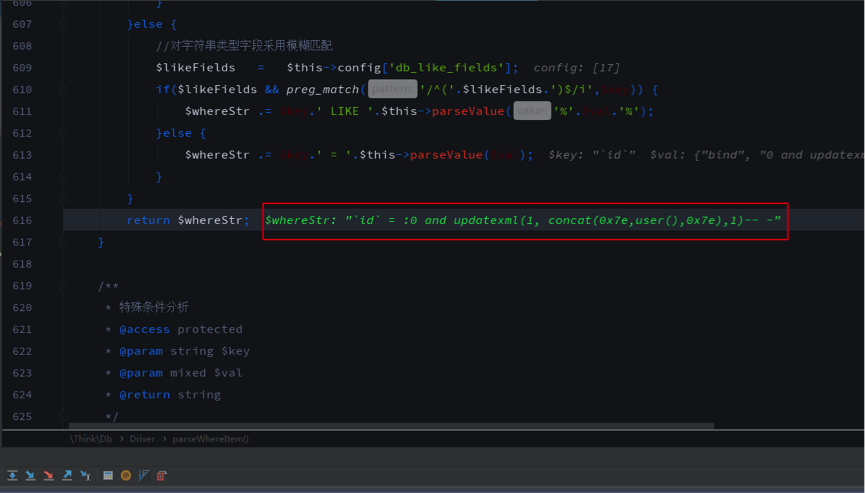Toggle breakpoint on line 616 gutter
This screenshot has width=865, height=493.
coord(50,220)
